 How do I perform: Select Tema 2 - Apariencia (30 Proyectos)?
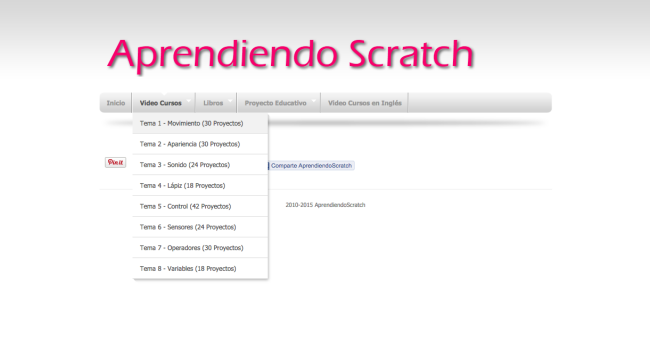pos(200,144)
